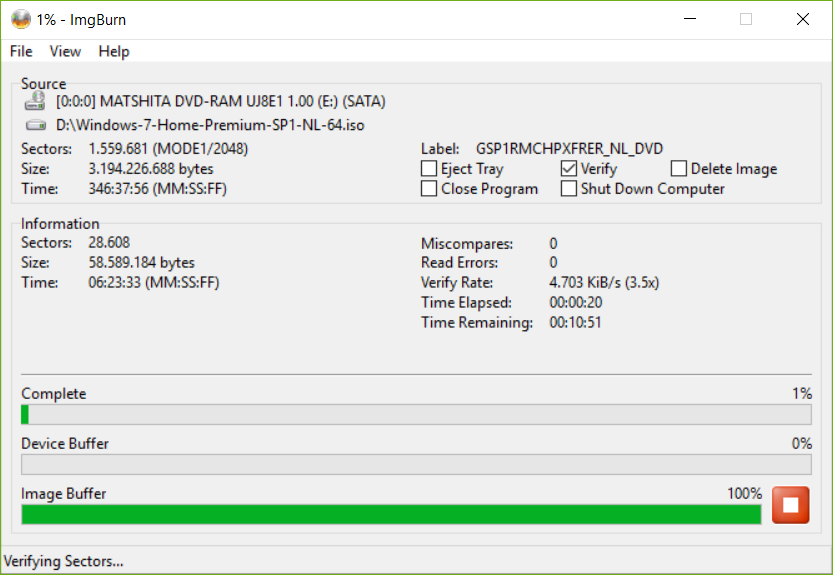Open the View menu
This screenshot has height=575, width=833.
65,52
